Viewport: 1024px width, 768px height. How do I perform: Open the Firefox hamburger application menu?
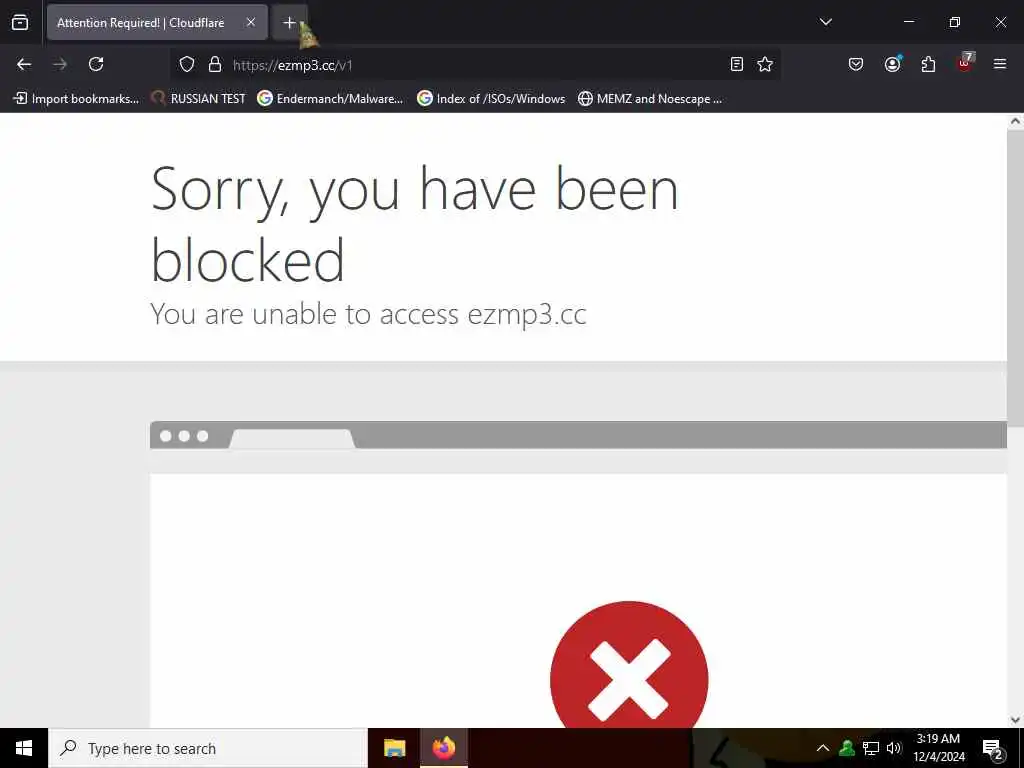point(1000,64)
